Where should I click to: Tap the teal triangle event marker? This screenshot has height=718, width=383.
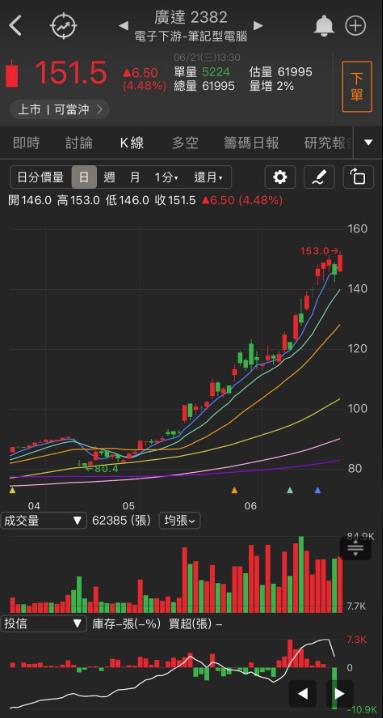pyautogui.click(x=290, y=490)
